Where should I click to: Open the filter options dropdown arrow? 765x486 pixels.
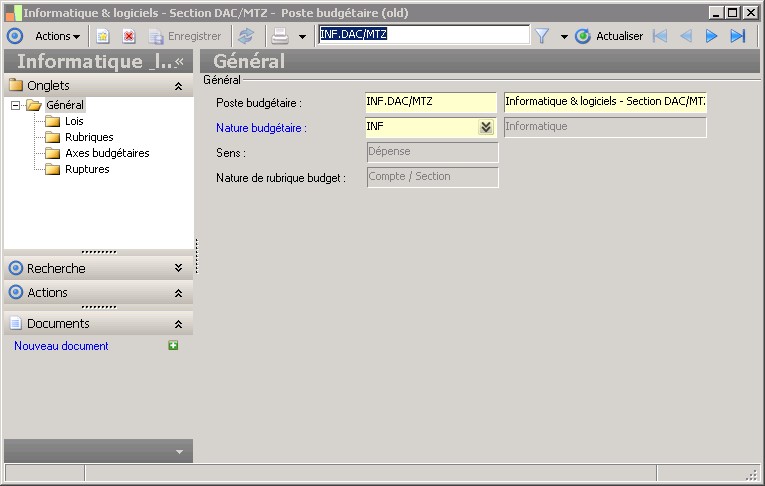564,37
